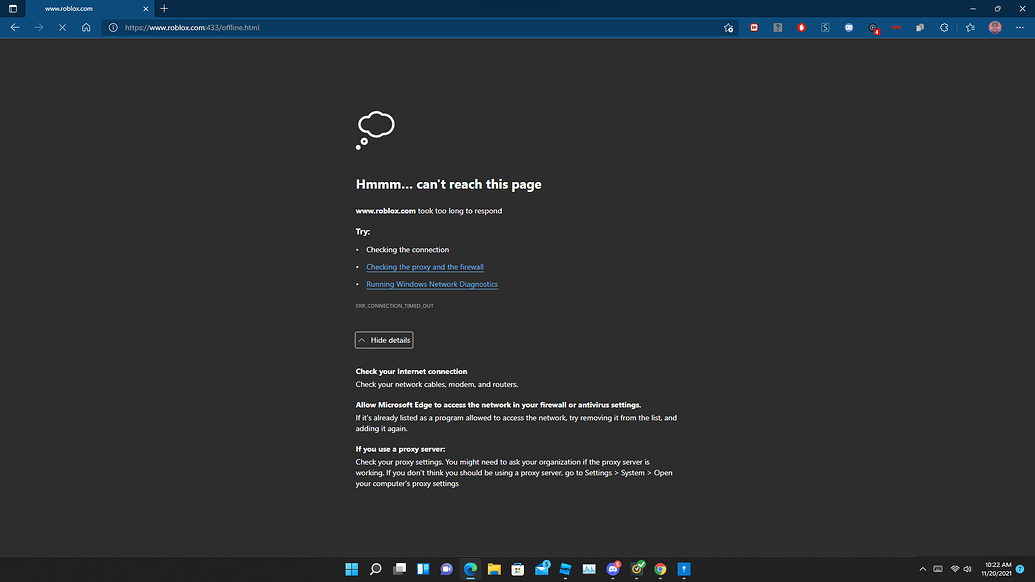1035x582 pixels.
Task: Open the performance graph app in the taskbar
Action: pyautogui.click(x=589, y=569)
